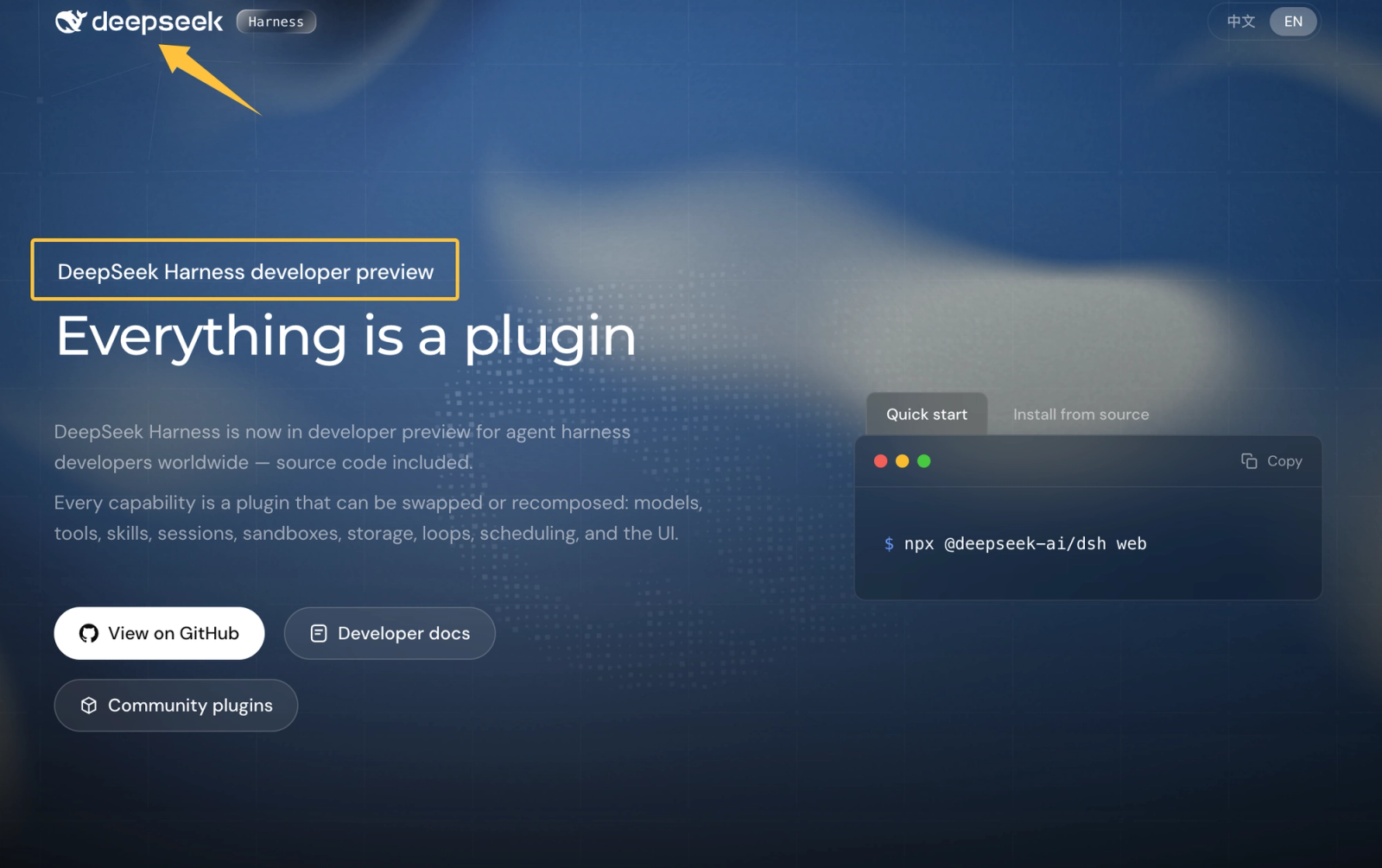Switch language to 中文

[x=1241, y=22]
